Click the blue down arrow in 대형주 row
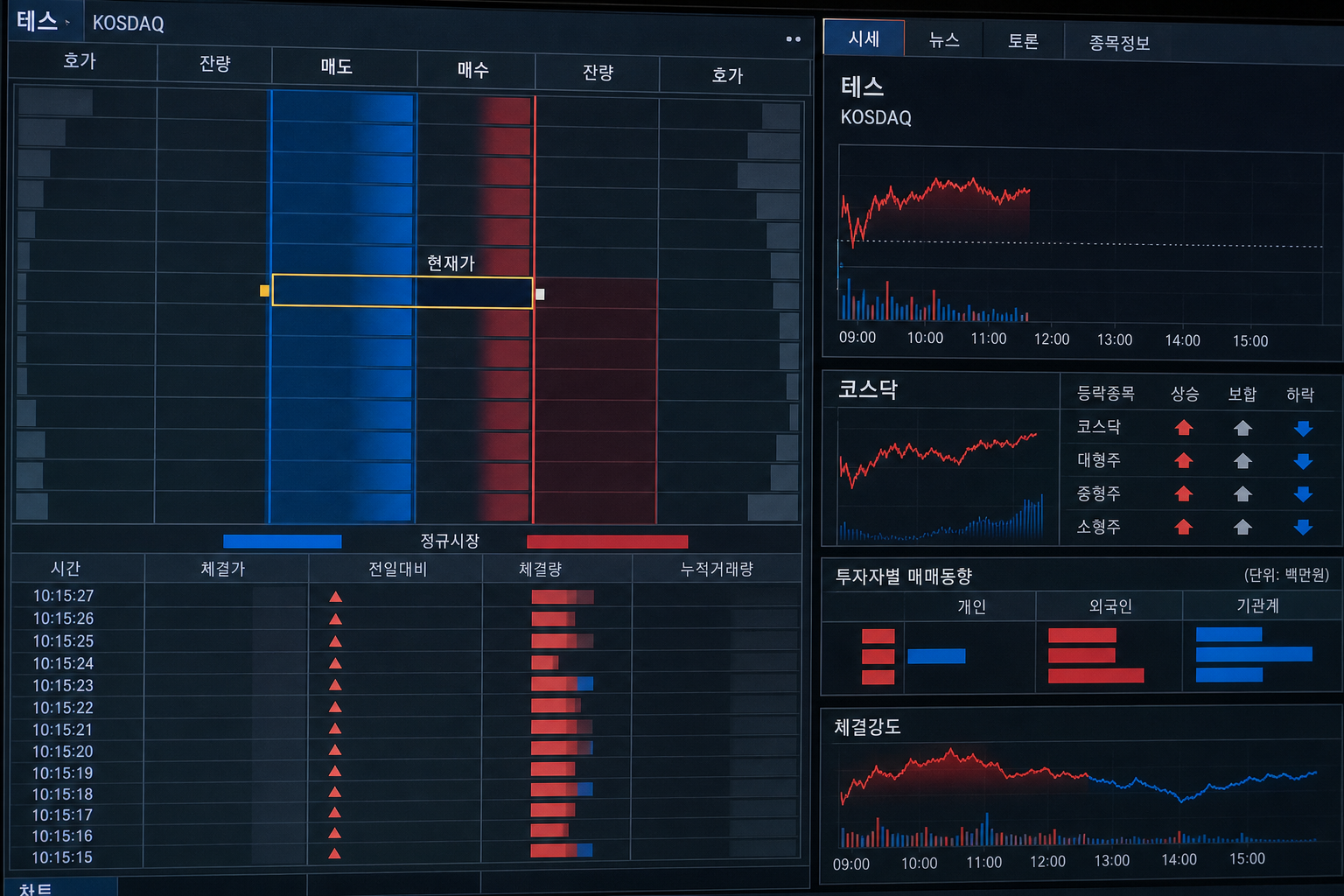The image size is (1344, 896). [1303, 461]
